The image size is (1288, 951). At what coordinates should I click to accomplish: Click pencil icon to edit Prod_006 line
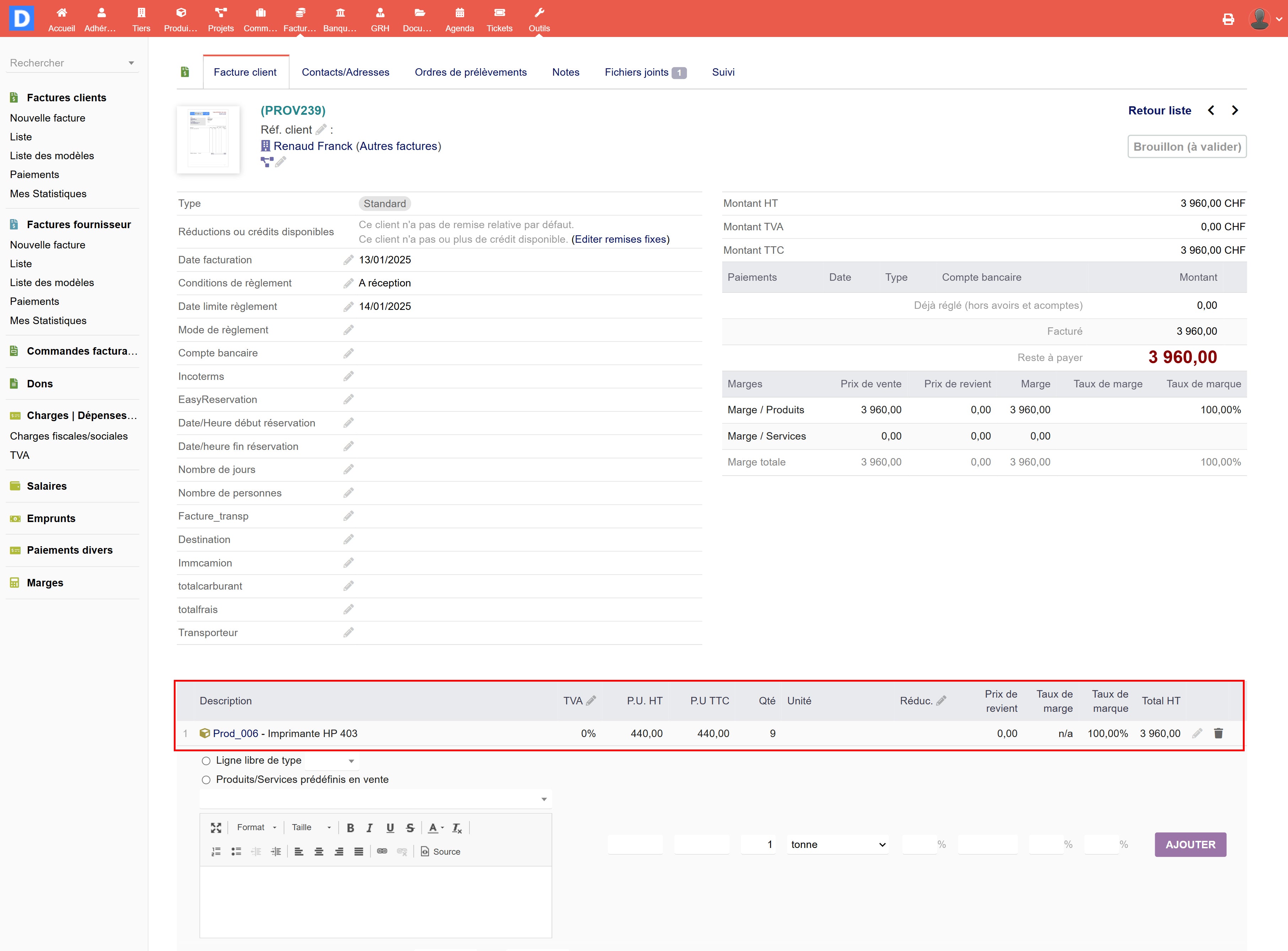point(1197,734)
